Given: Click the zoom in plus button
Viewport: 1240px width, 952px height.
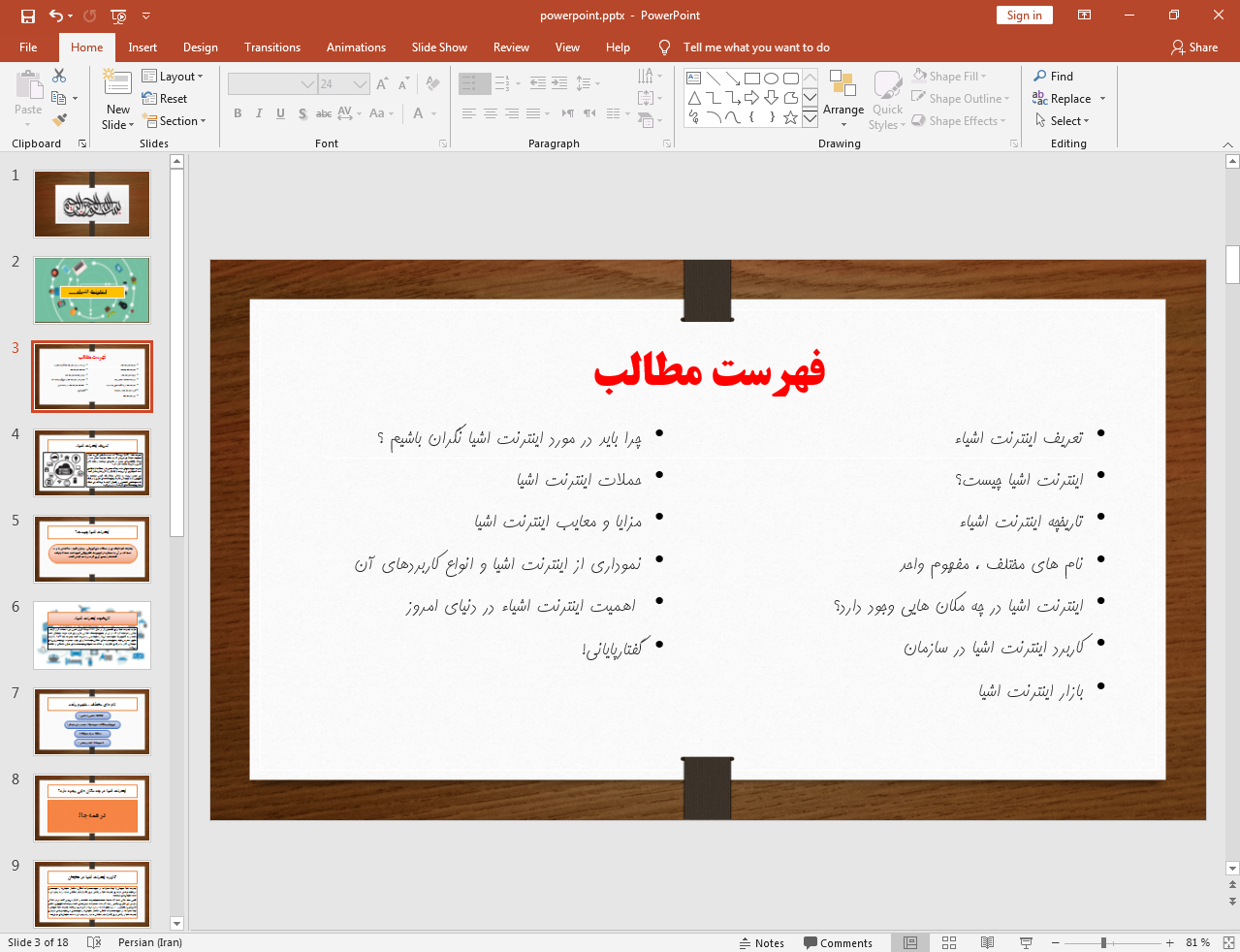Looking at the screenshot, I should pyautogui.click(x=1170, y=942).
